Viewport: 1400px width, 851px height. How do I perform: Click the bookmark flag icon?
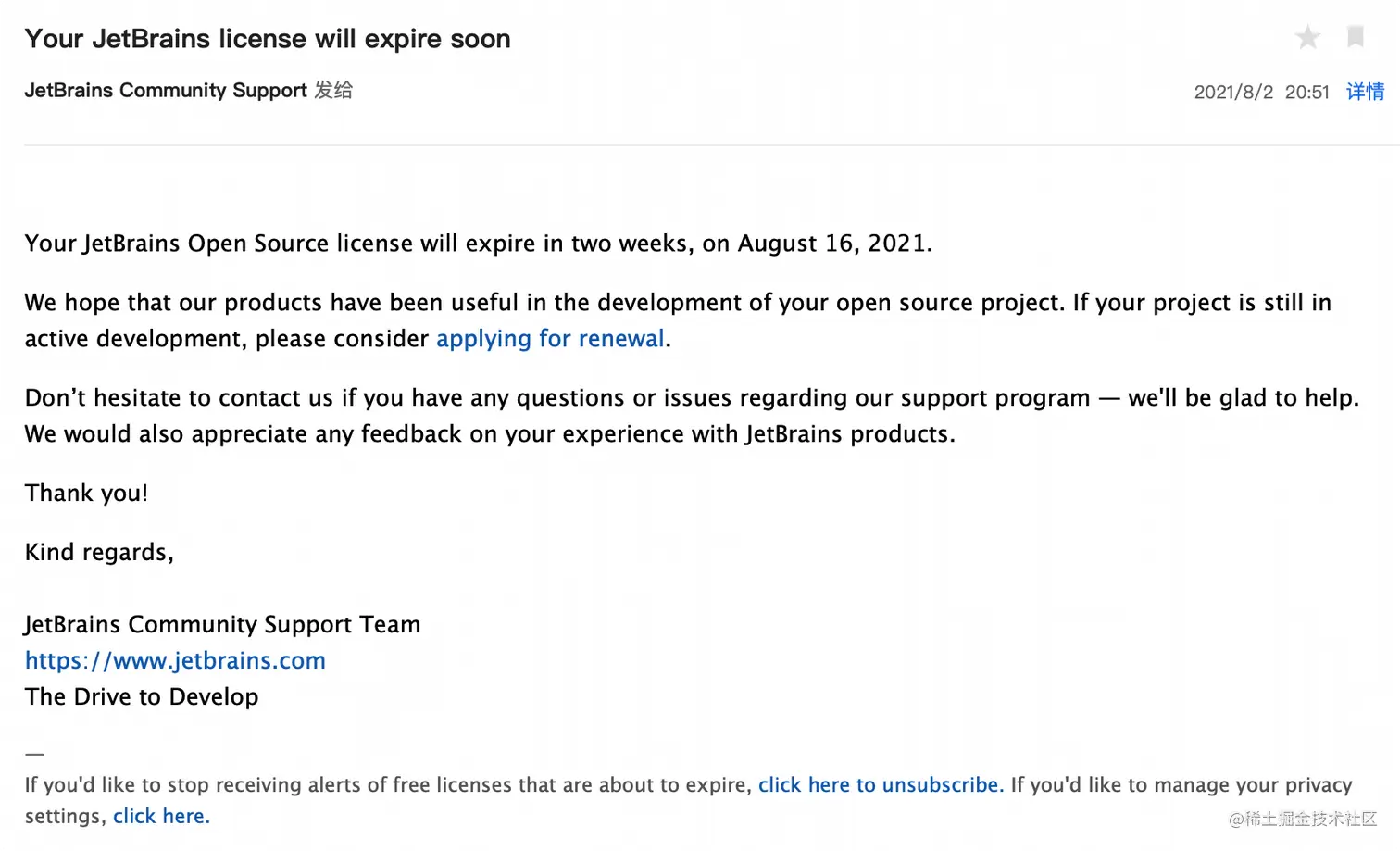coord(1355,37)
